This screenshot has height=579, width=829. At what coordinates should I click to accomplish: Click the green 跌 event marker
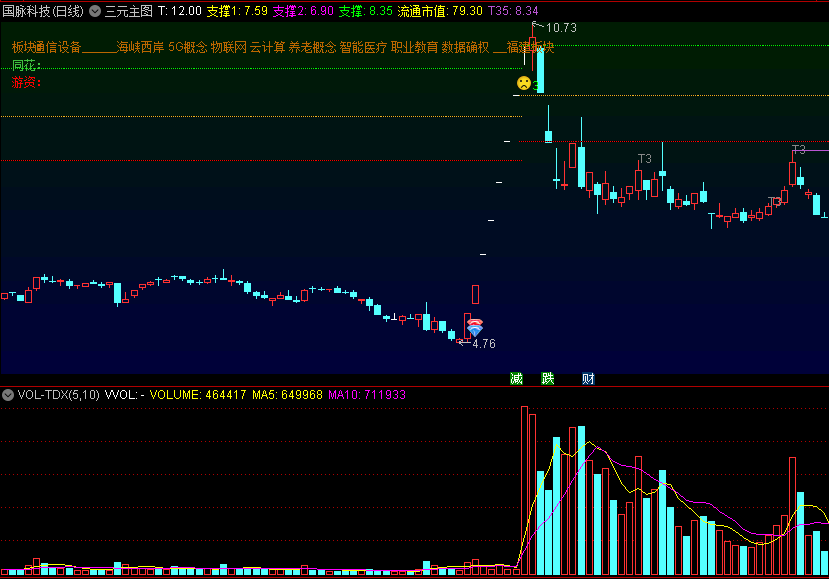tap(547, 379)
